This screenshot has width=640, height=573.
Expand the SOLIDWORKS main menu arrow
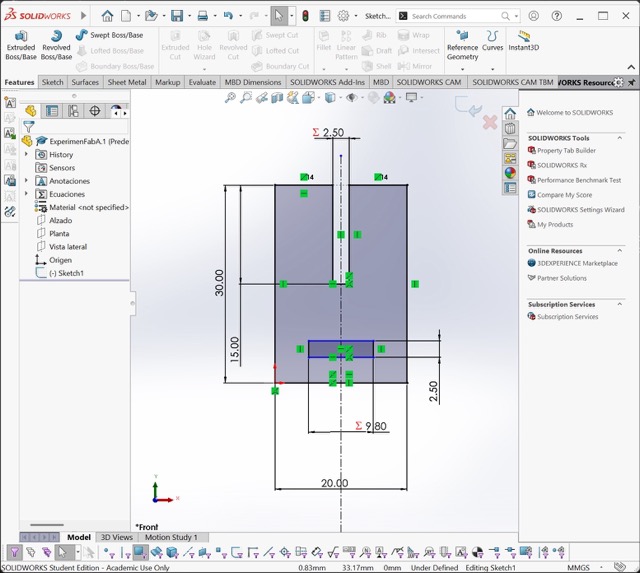[84, 16]
